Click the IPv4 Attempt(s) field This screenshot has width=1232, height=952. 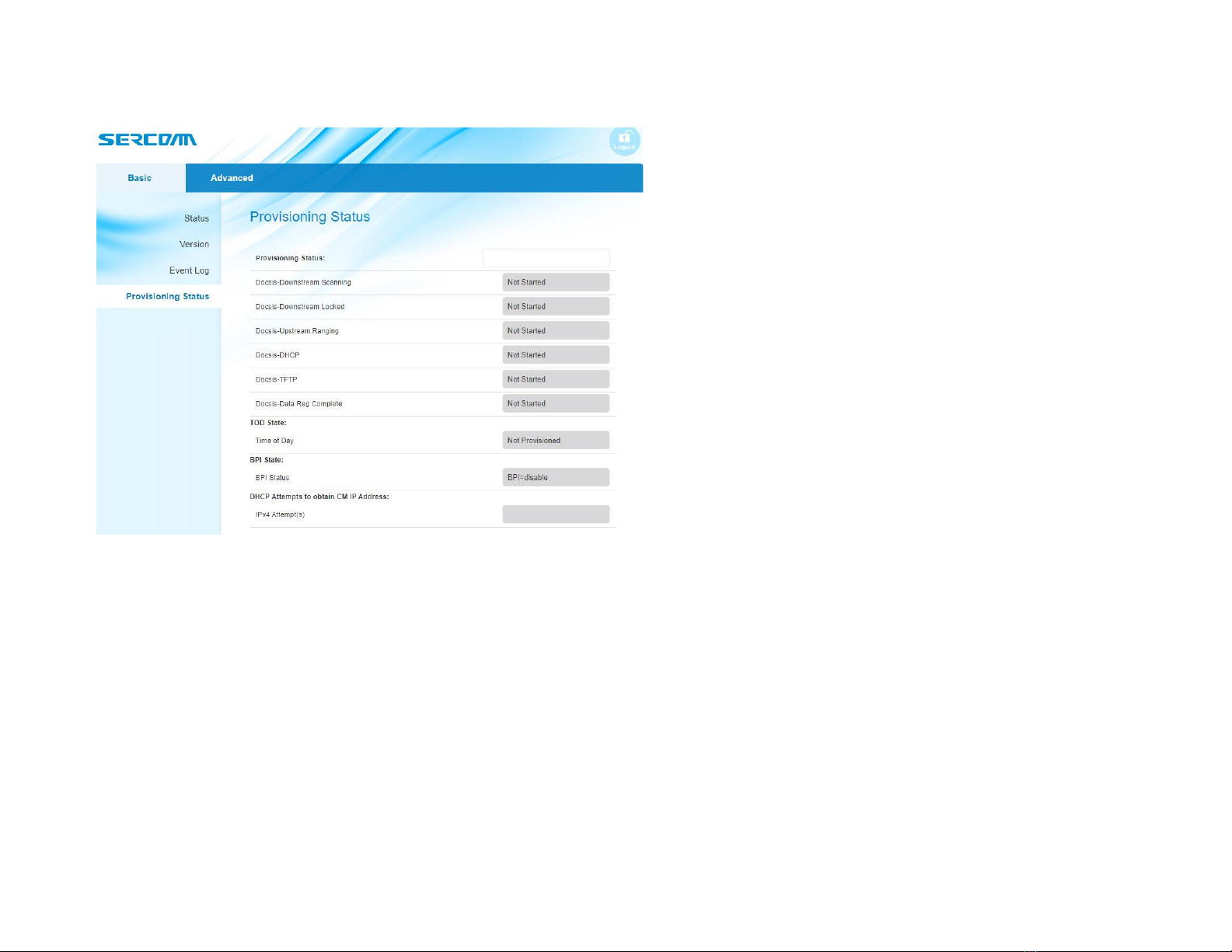(x=556, y=514)
